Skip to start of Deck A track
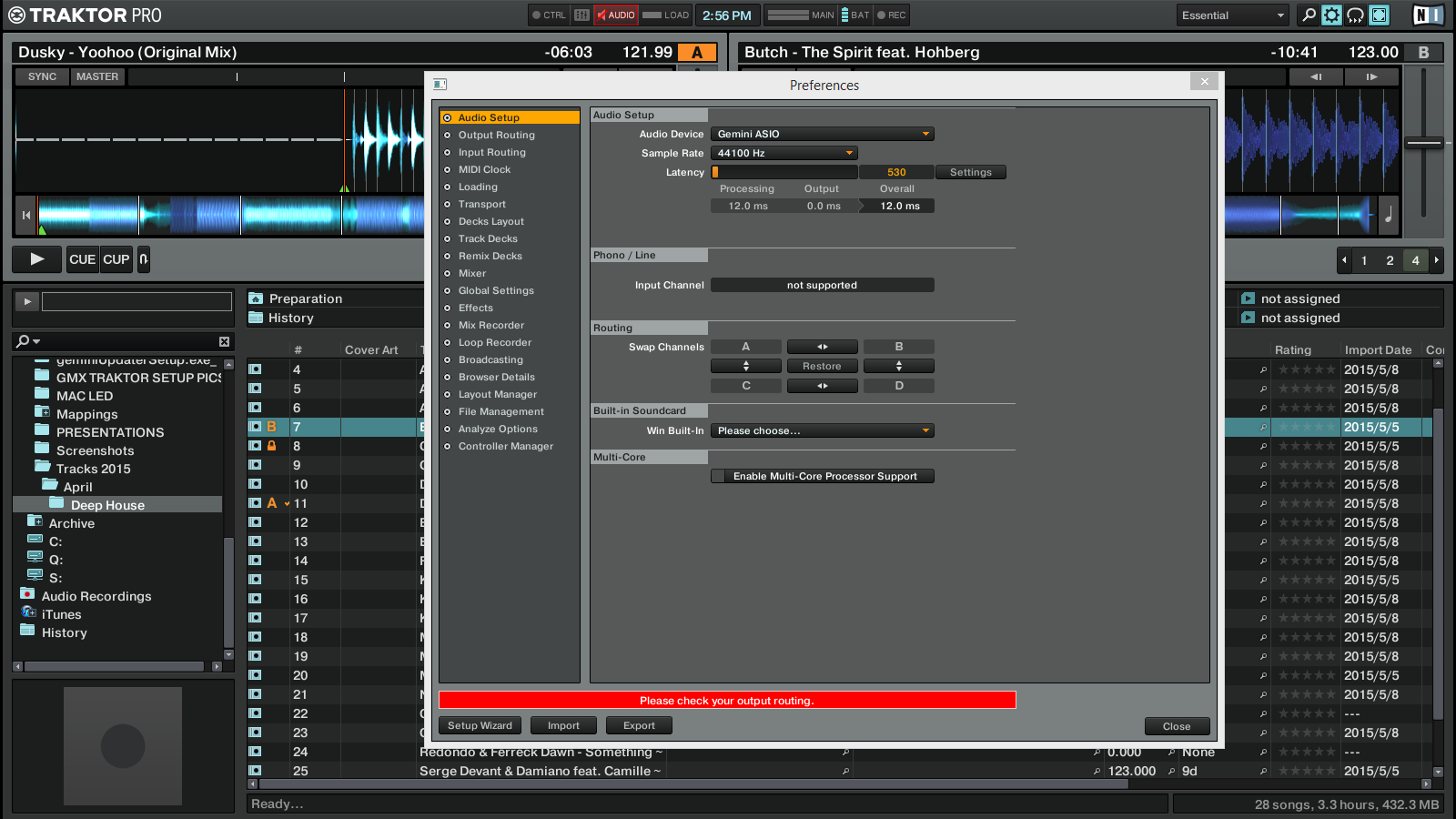 [x=26, y=216]
